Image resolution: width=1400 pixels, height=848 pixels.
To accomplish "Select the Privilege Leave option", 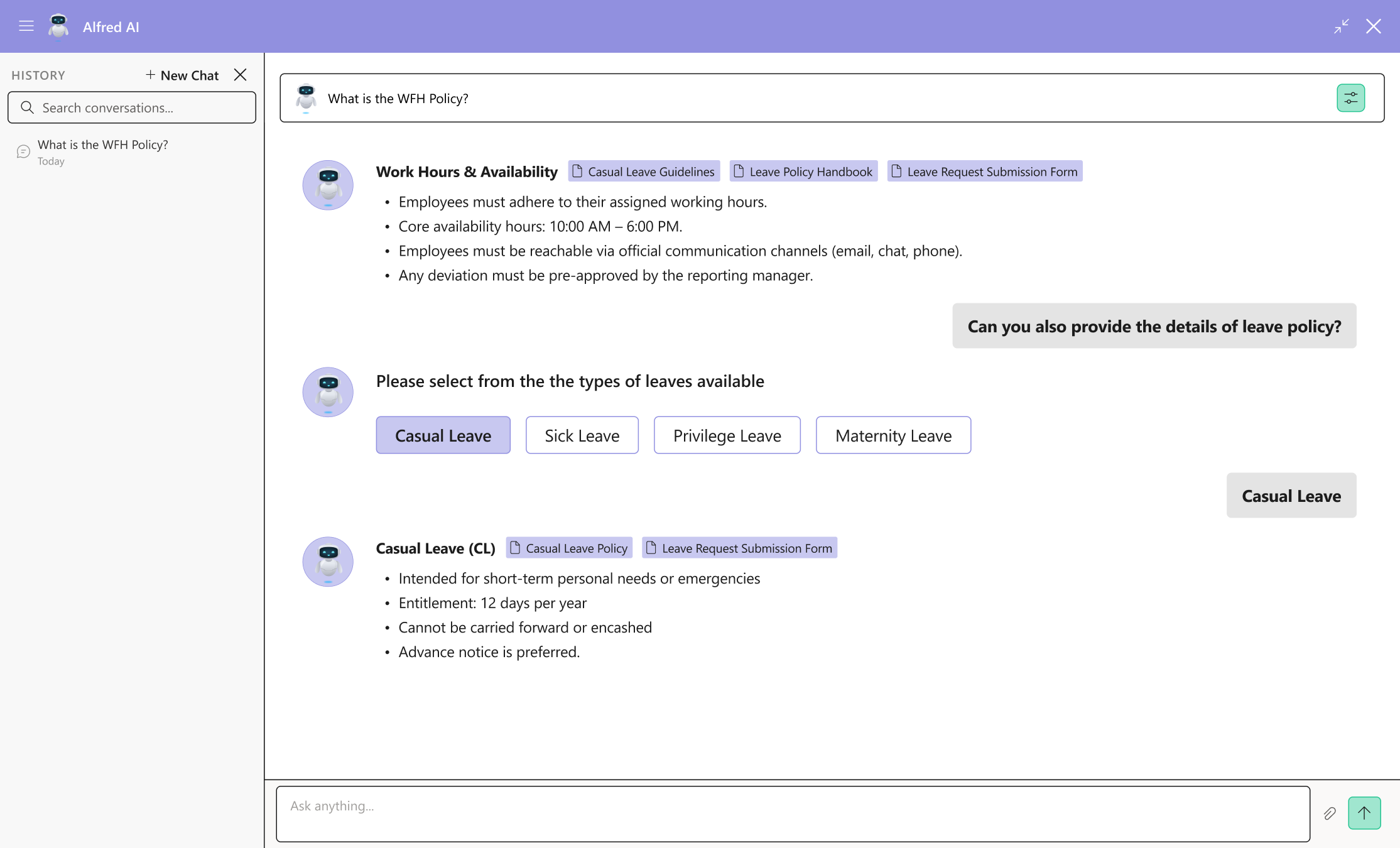I will 727,435.
